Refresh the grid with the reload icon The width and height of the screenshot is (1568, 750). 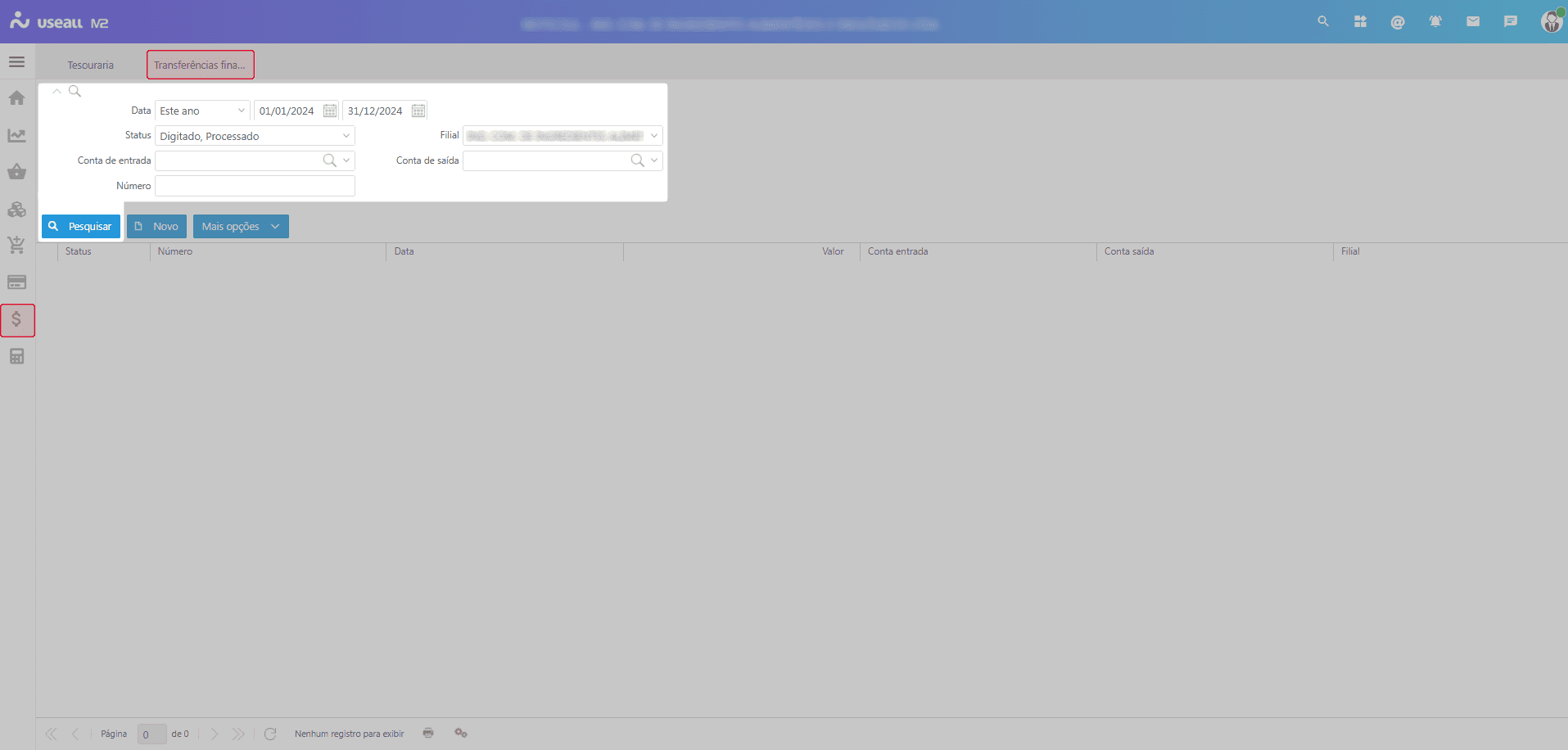coord(270,734)
